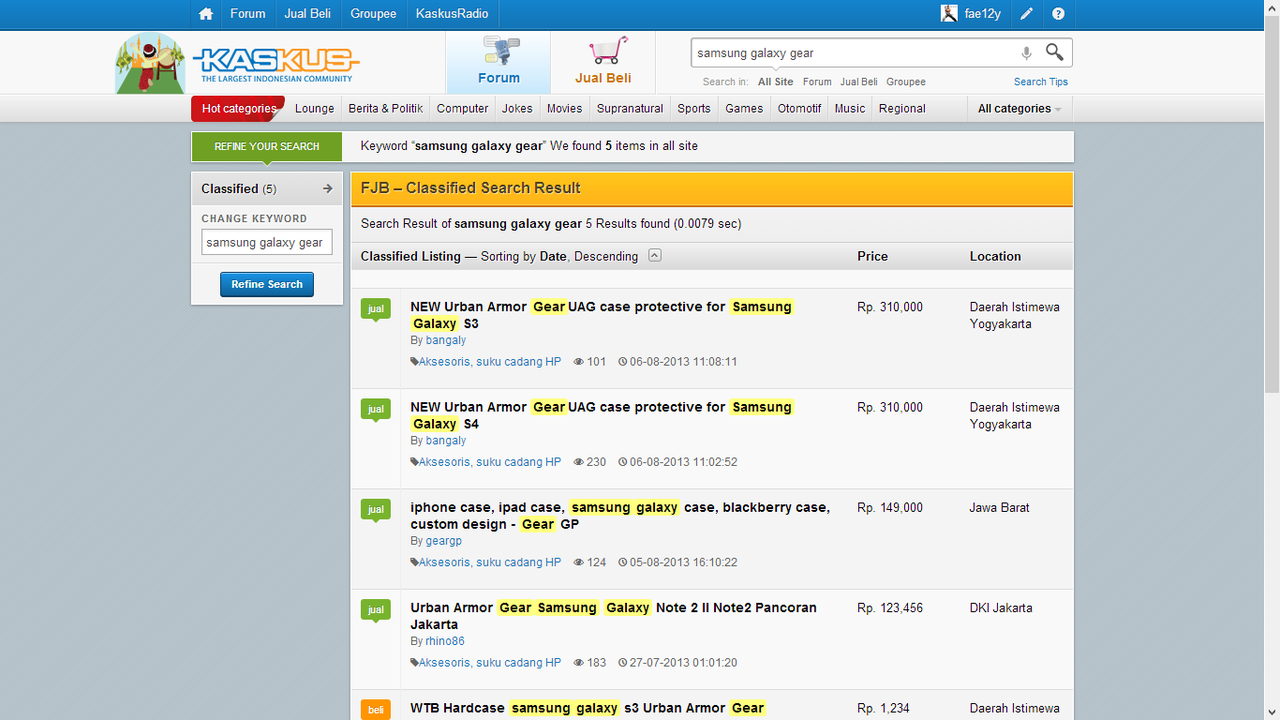The height and width of the screenshot is (720, 1280).
Task: Open the Jual Beli section tab
Action: (603, 63)
